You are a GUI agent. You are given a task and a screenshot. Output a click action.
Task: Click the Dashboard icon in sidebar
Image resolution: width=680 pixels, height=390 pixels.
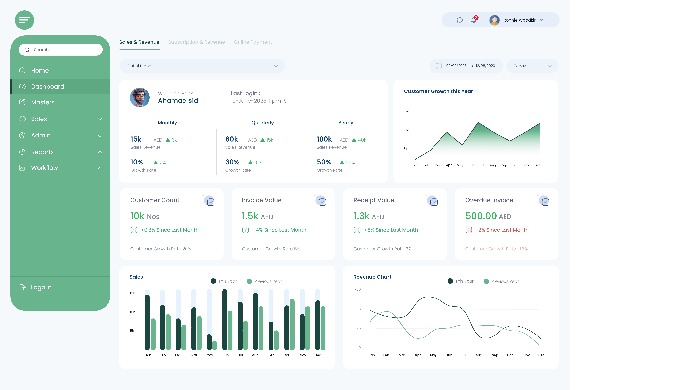click(x=22, y=86)
